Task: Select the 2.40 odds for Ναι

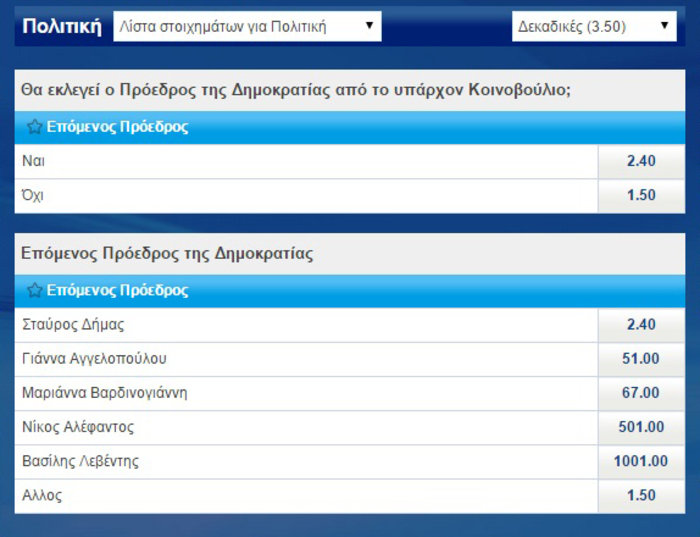Action: coord(640,161)
